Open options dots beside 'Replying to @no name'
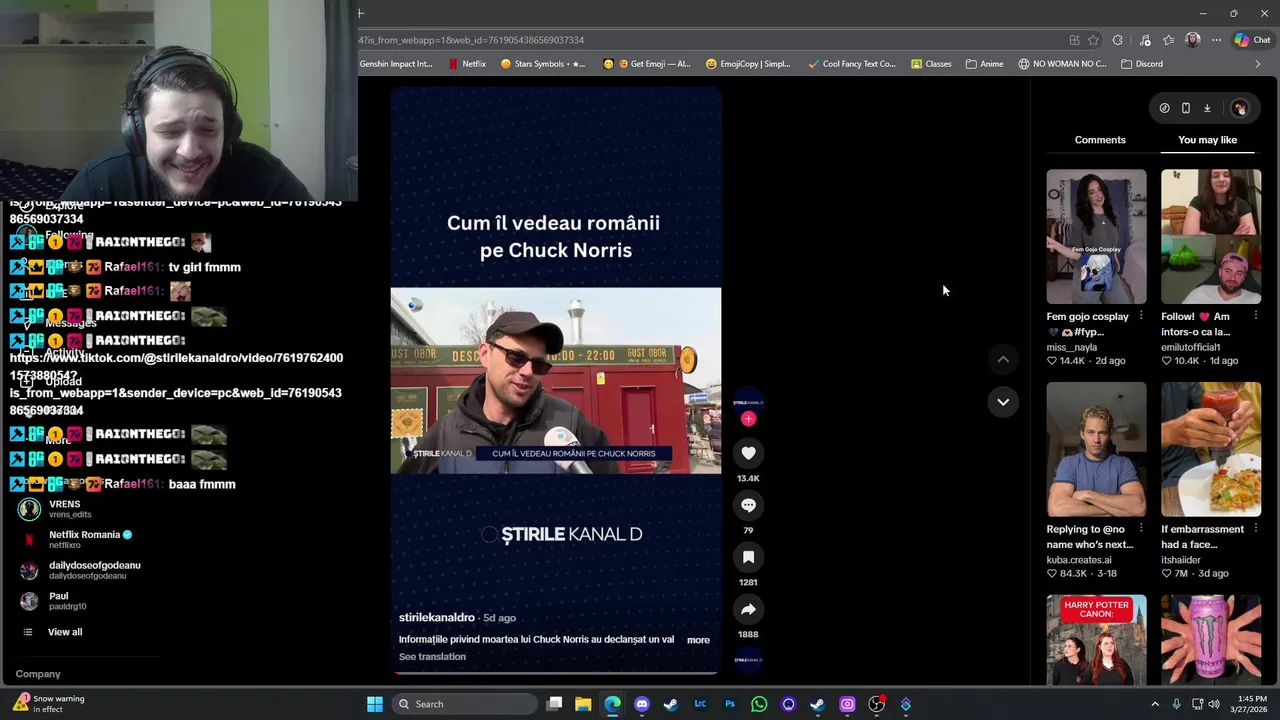 click(1141, 529)
